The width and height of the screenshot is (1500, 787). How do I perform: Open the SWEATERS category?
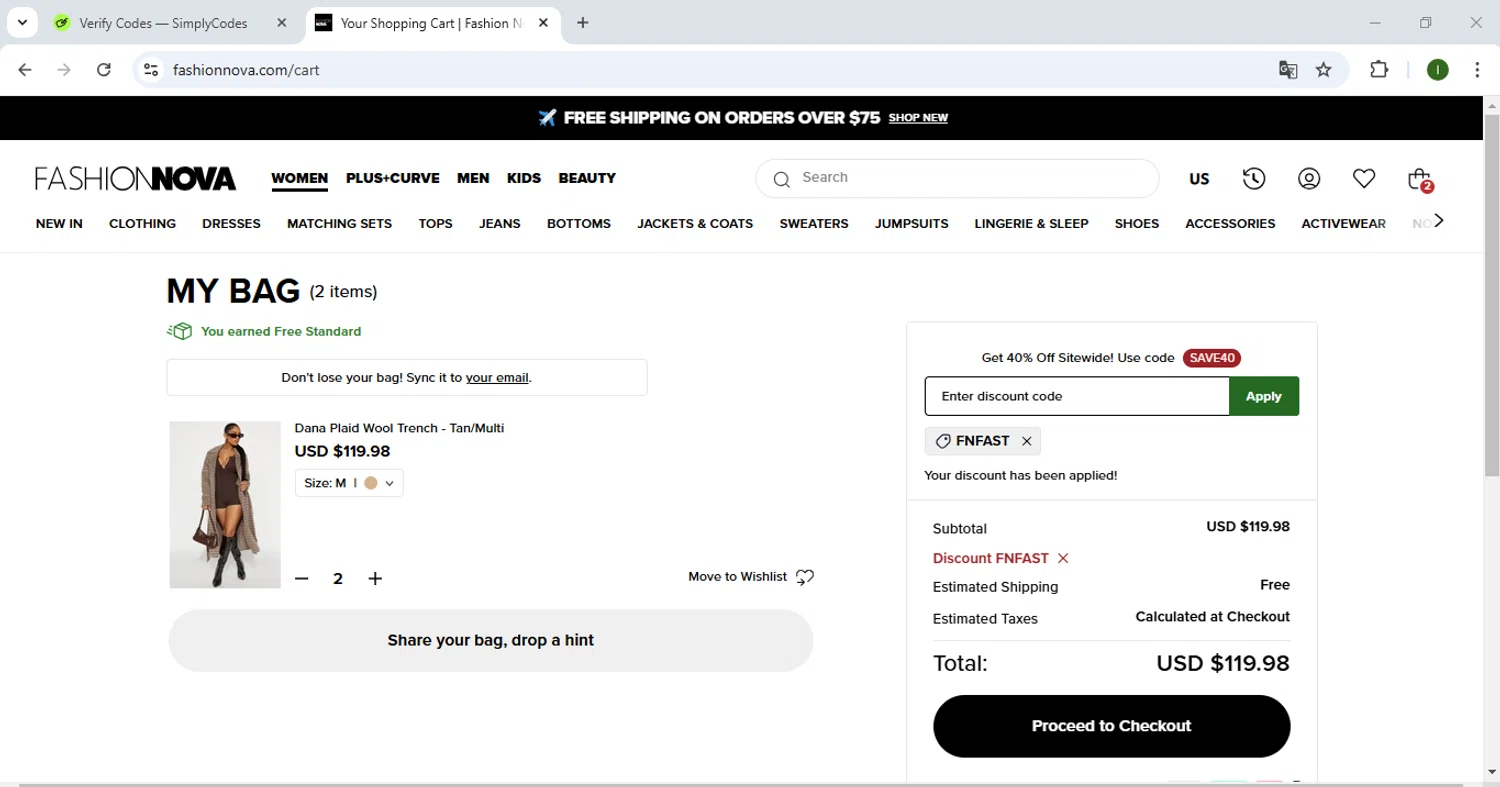tap(814, 224)
